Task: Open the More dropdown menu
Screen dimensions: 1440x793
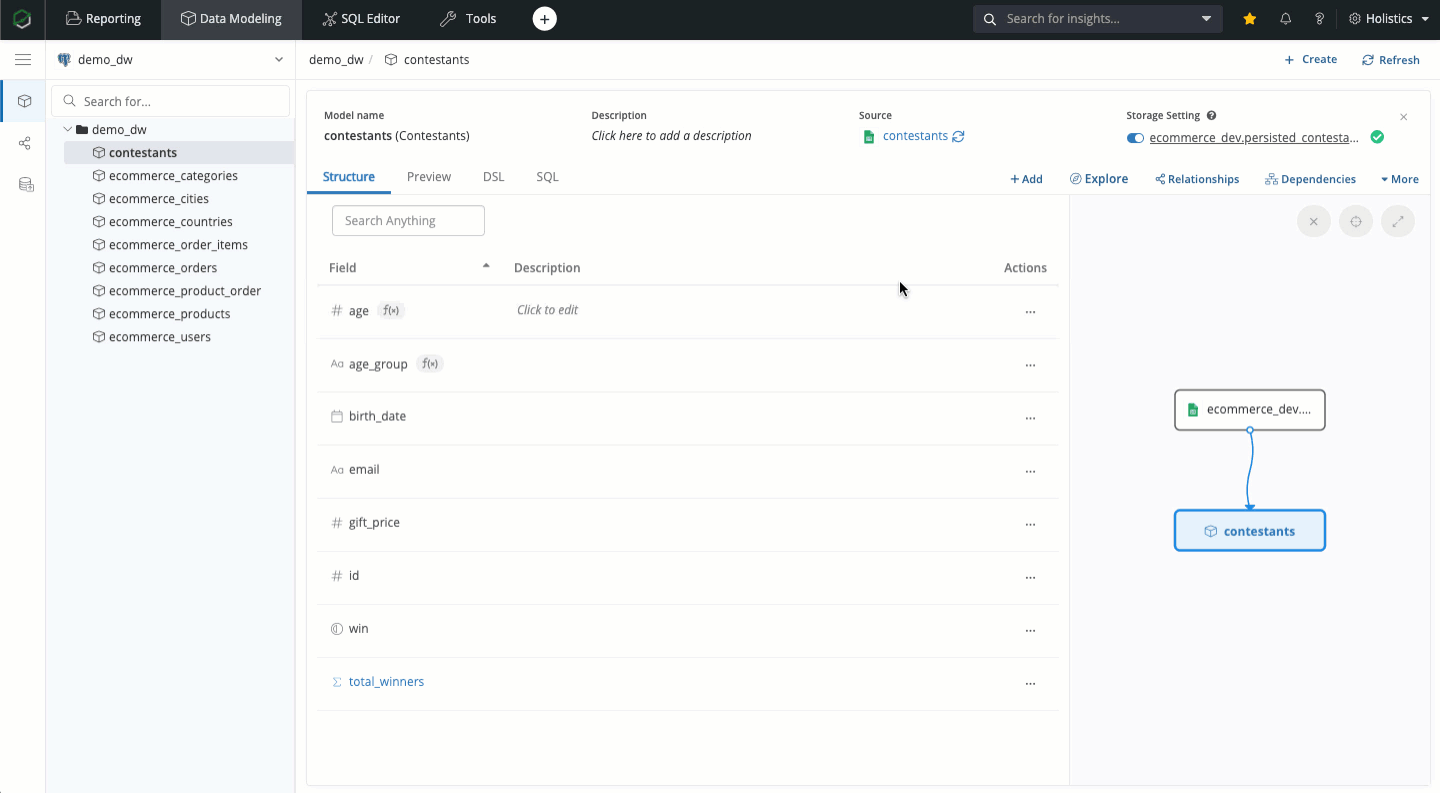Action: [x=1399, y=179]
